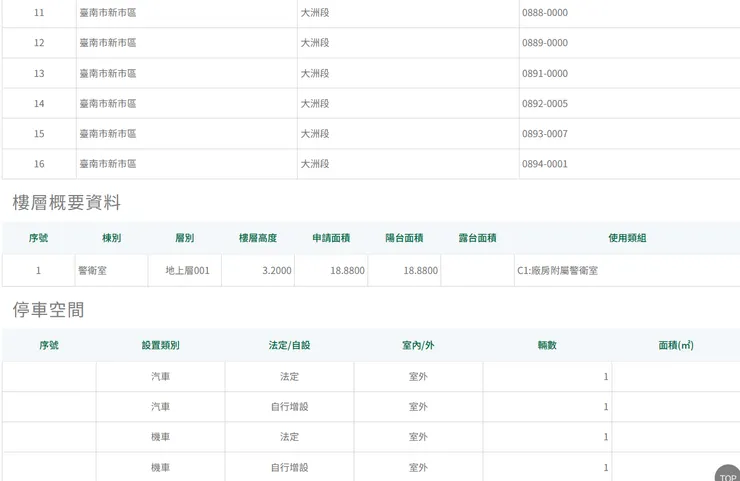Select row number 13 cell

click(39, 74)
